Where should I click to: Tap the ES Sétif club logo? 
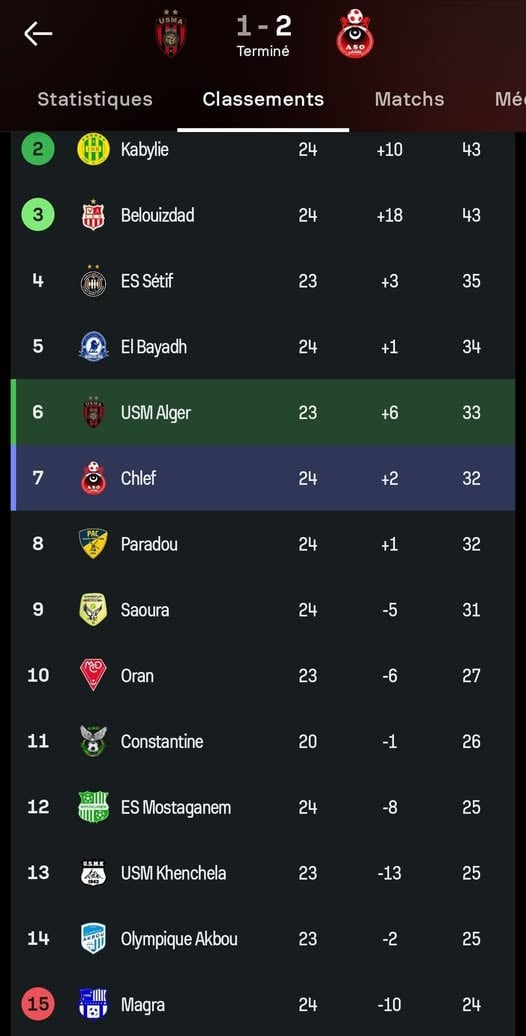click(93, 281)
